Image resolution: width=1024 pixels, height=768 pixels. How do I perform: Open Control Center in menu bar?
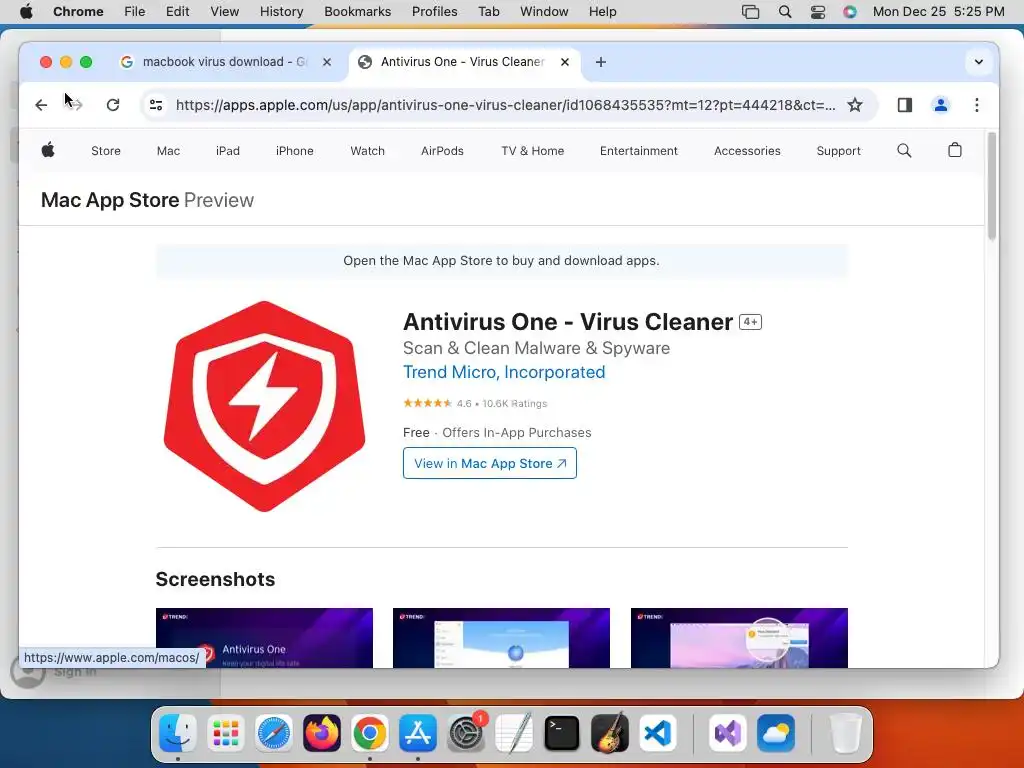[818, 12]
